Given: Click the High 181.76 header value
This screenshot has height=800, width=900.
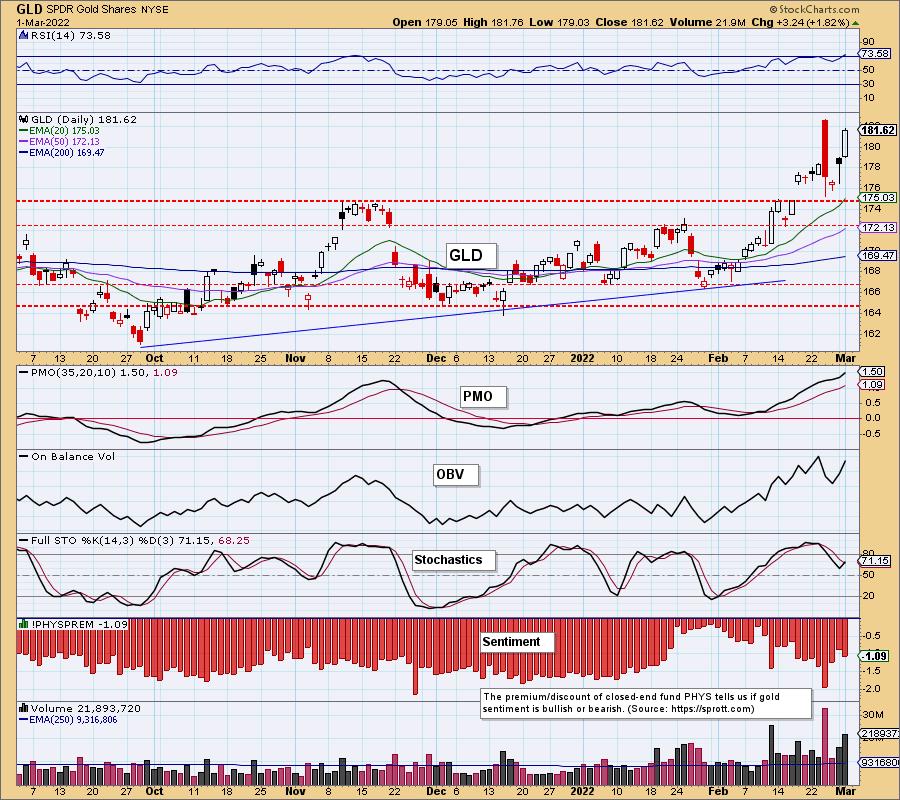Looking at the screenshot, I should point(493,22).
